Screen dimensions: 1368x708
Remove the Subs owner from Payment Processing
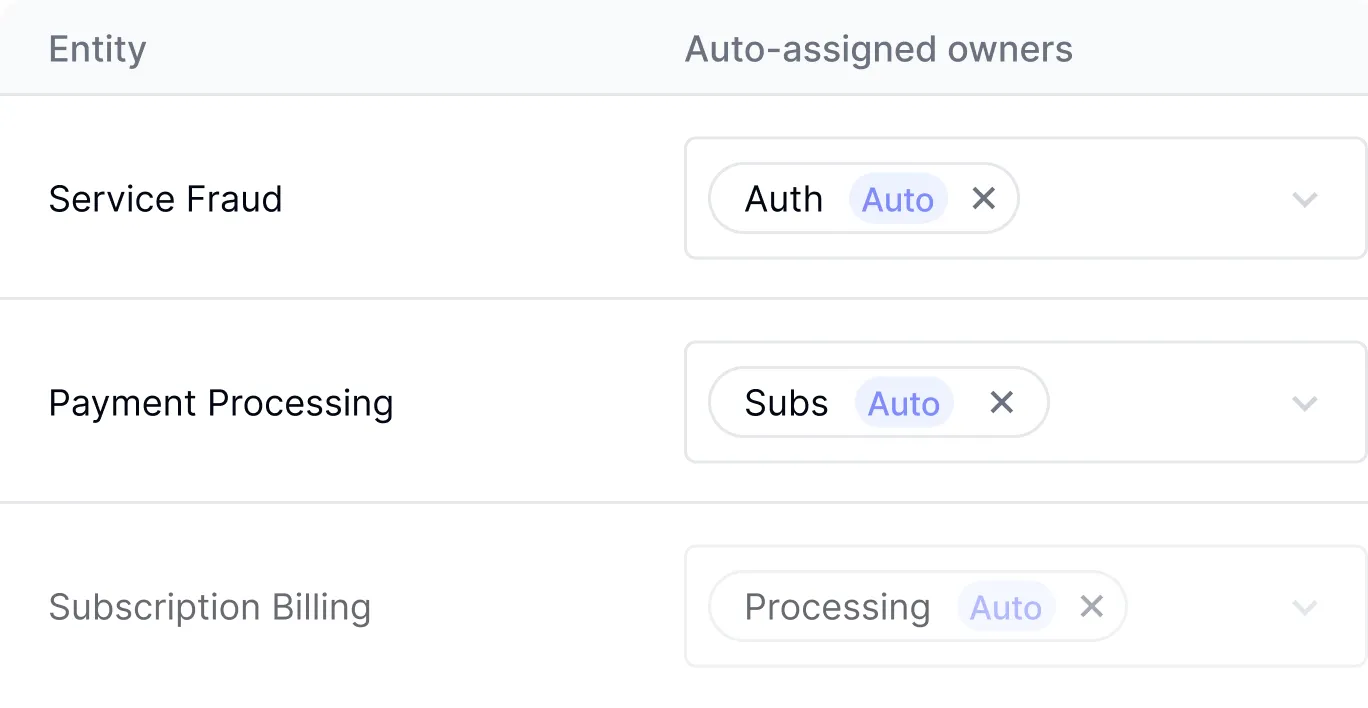point(1001,403)
